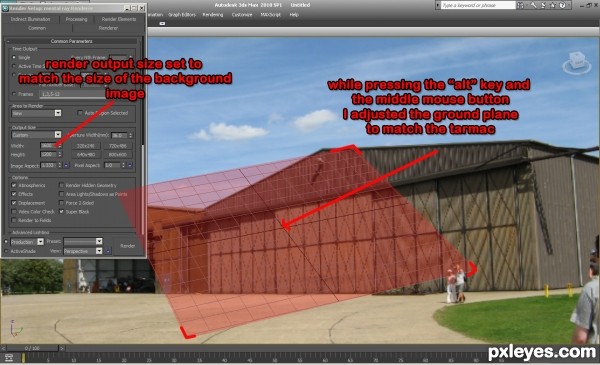Select the ActiveShade radio button
Image resolution: width=600 pixels, height=365 pixels.
(6, 251)
